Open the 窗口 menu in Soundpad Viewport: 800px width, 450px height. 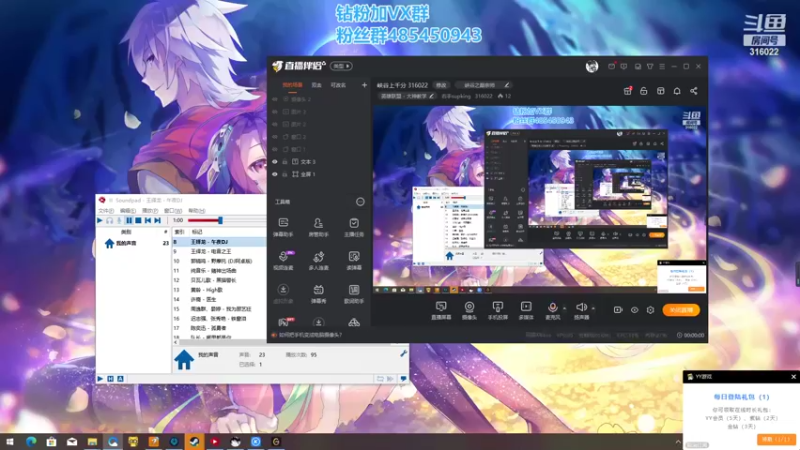click(173, 211)
